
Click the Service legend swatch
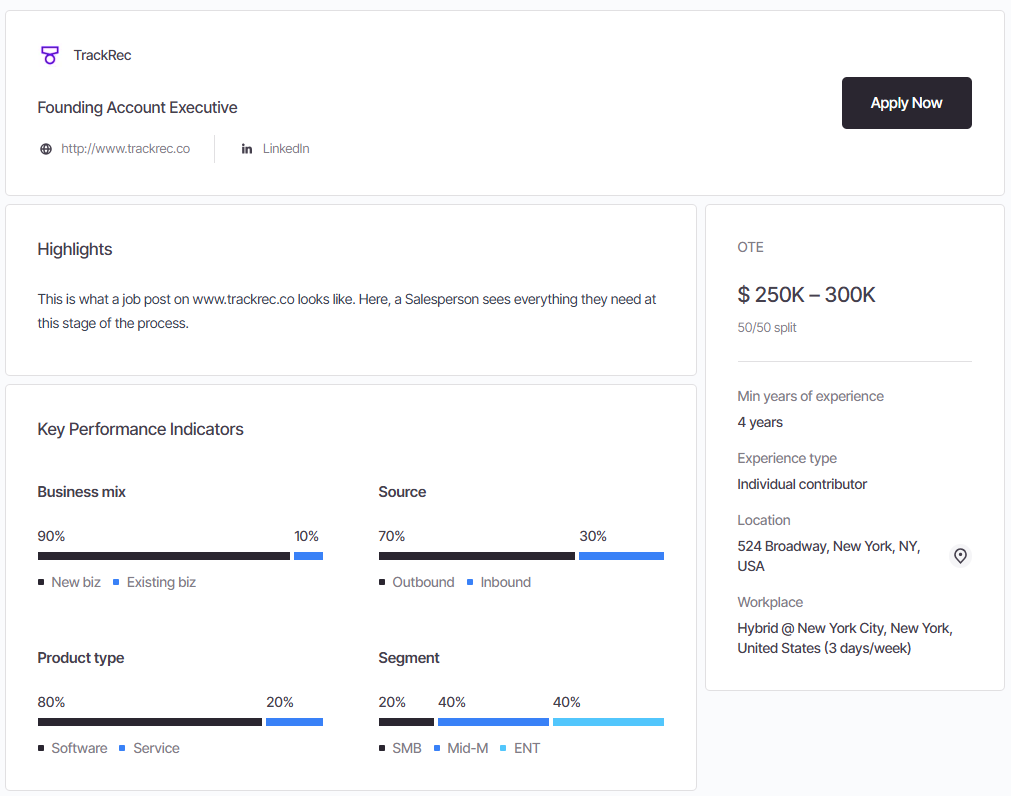click(x=123, y=748)
